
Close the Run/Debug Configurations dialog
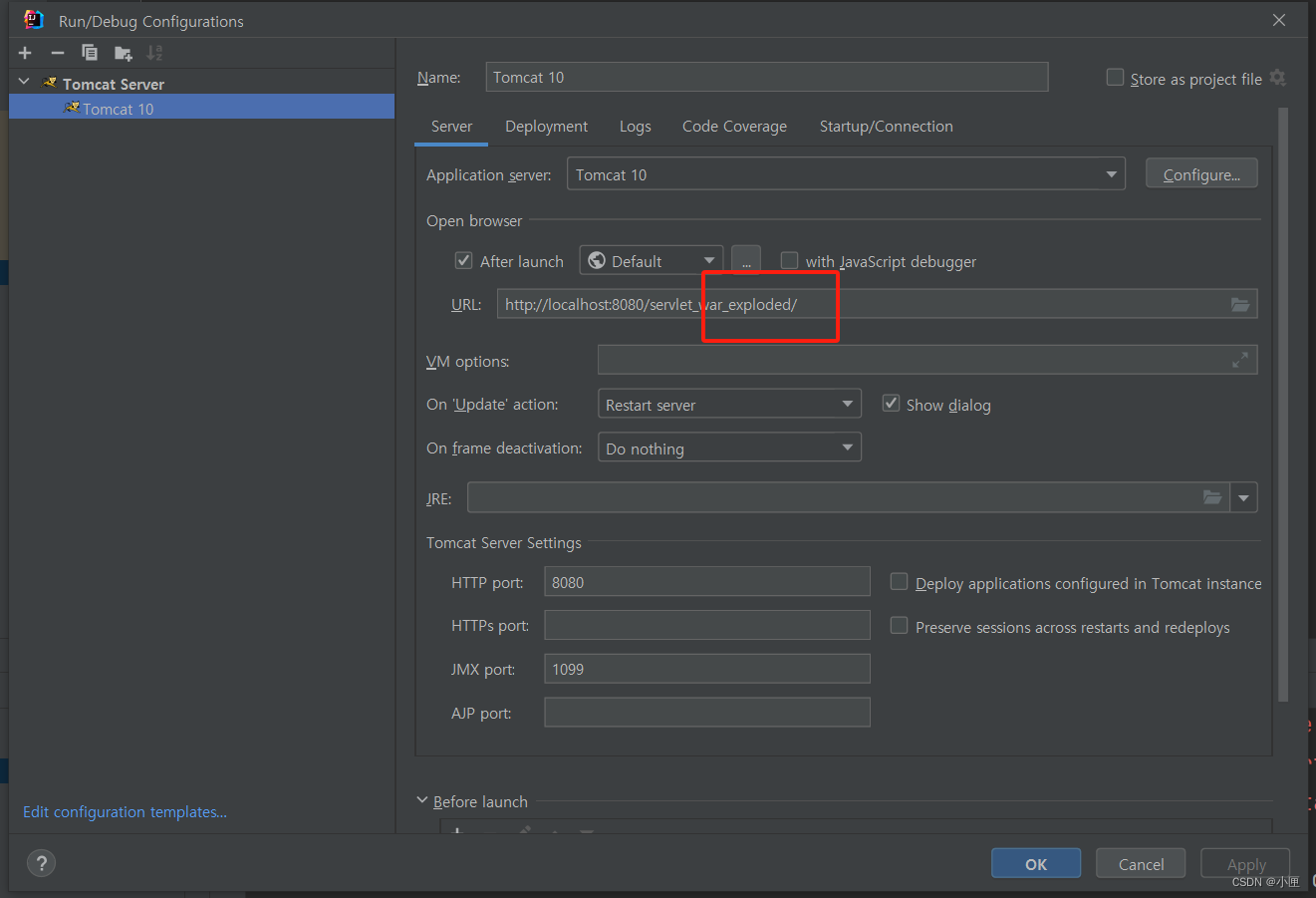coord(1279,20)
